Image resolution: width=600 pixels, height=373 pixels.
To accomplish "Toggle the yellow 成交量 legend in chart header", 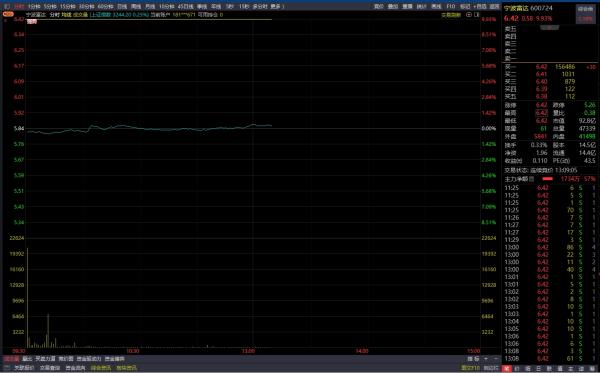I will tap(80, 15).
